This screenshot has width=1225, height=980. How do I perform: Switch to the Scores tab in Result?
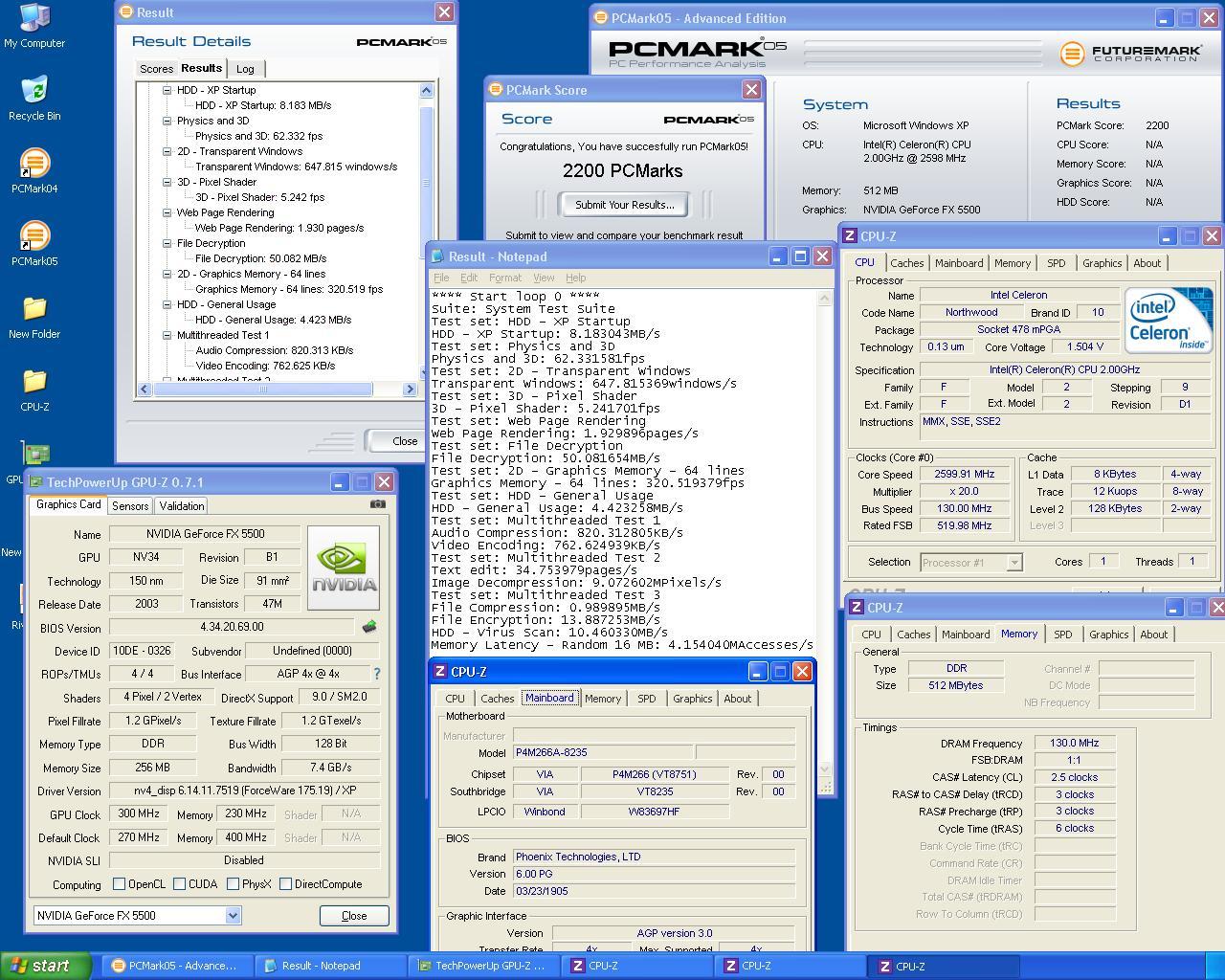pyautogui.click(x=156, y=69)
